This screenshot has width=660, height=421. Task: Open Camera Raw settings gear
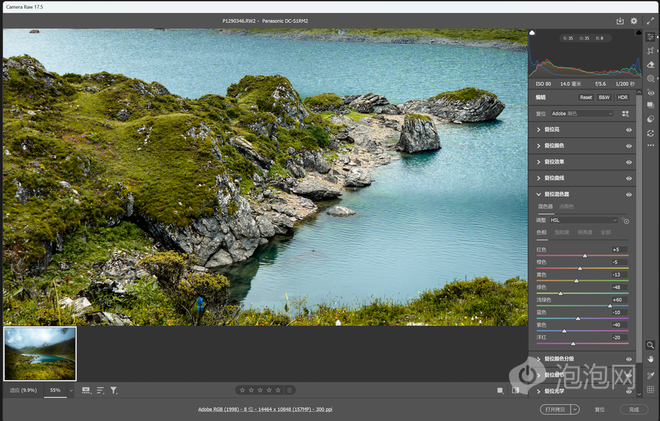pos(634,20)
